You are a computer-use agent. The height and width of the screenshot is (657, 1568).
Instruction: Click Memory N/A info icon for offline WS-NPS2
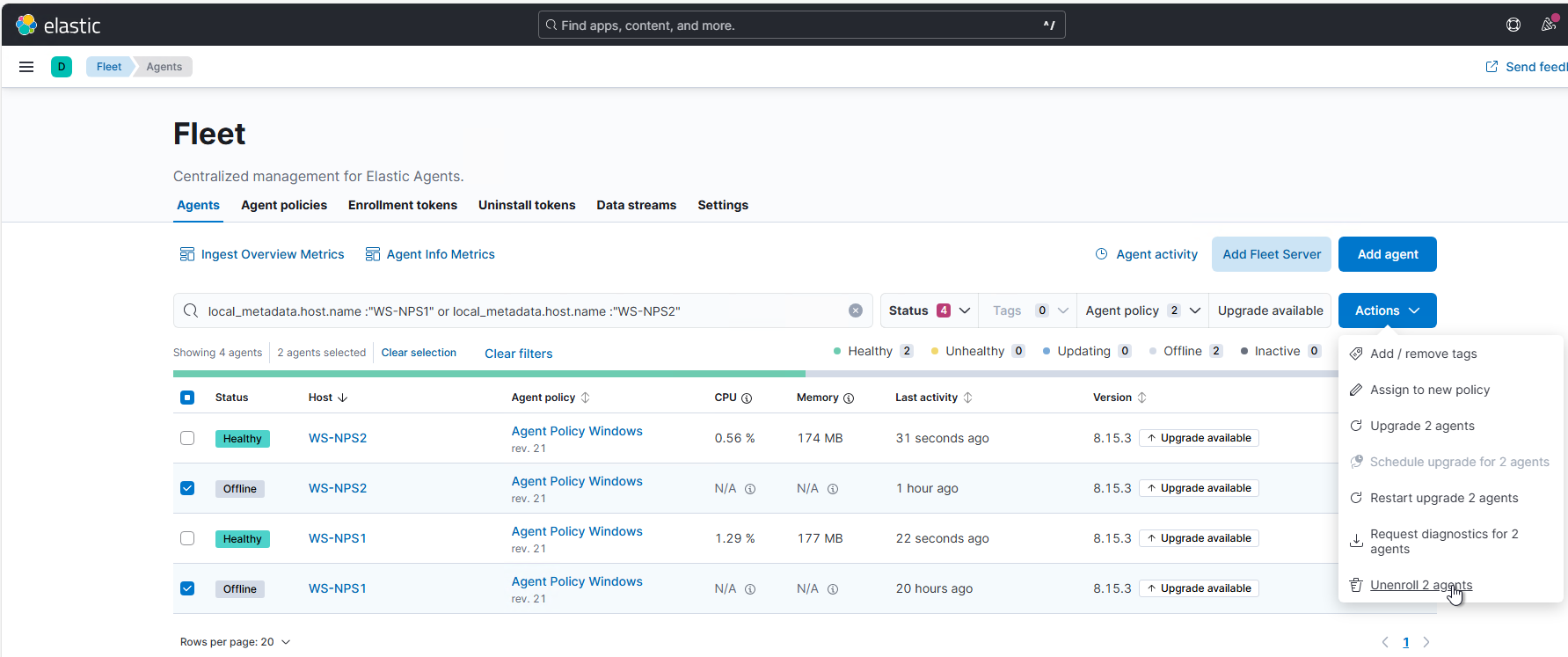(833, 489)
